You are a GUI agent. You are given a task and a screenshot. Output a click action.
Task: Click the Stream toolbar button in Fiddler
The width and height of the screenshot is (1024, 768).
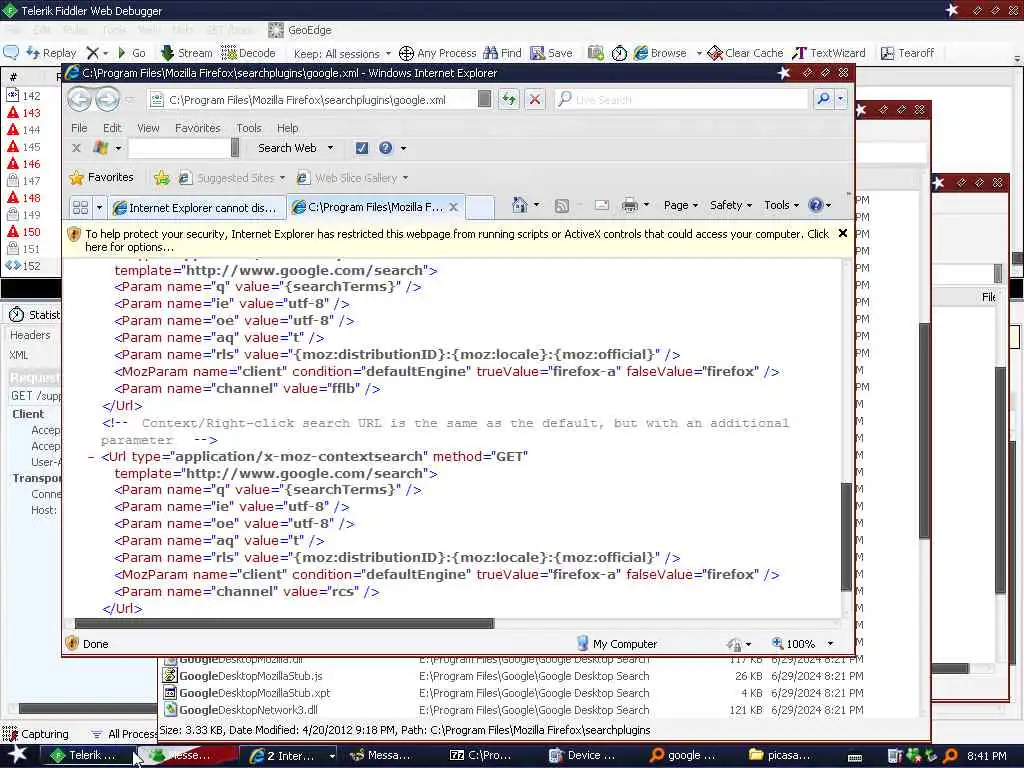coord(187,53)
